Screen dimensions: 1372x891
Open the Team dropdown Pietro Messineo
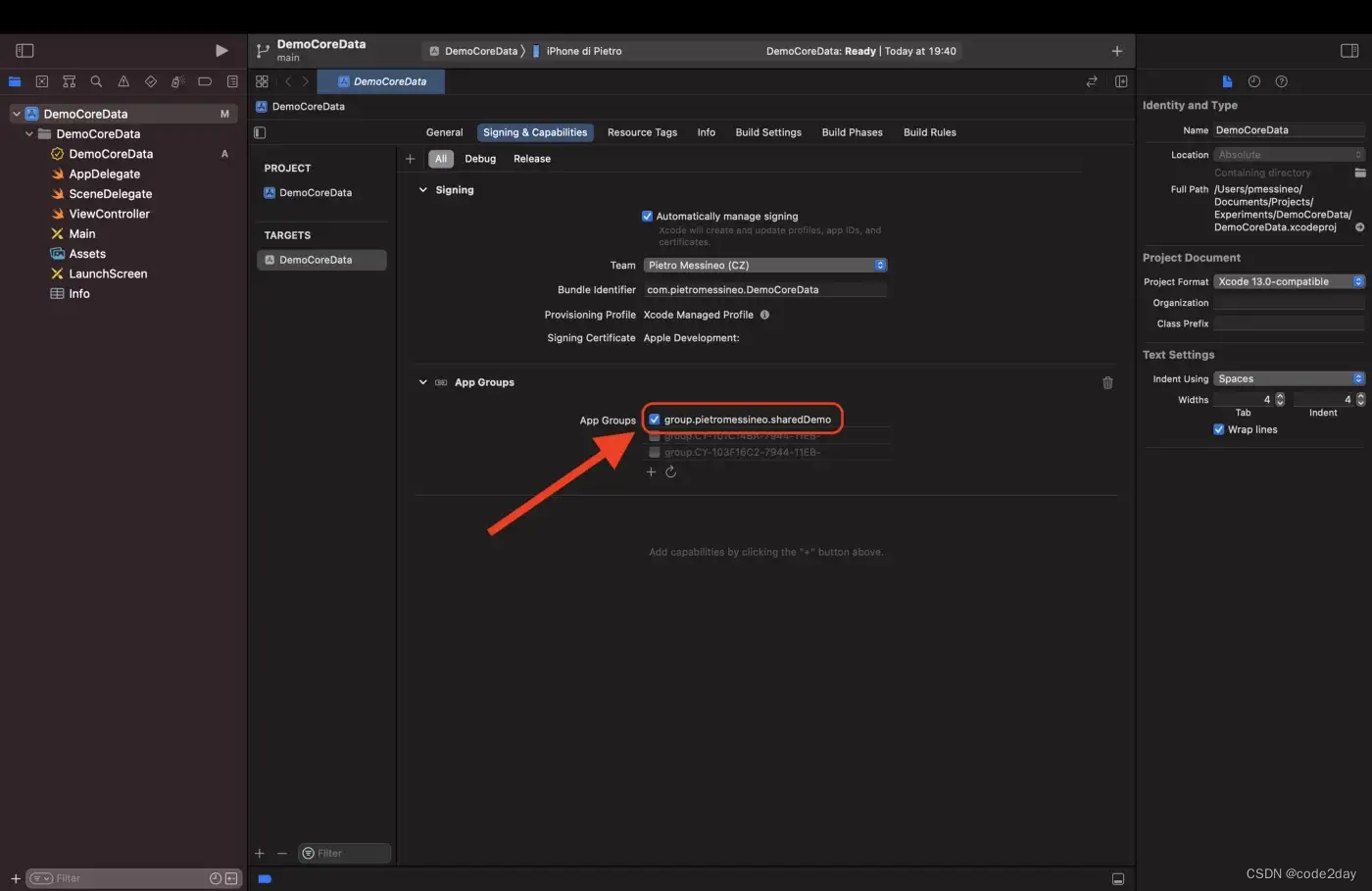tap(765, 265)
